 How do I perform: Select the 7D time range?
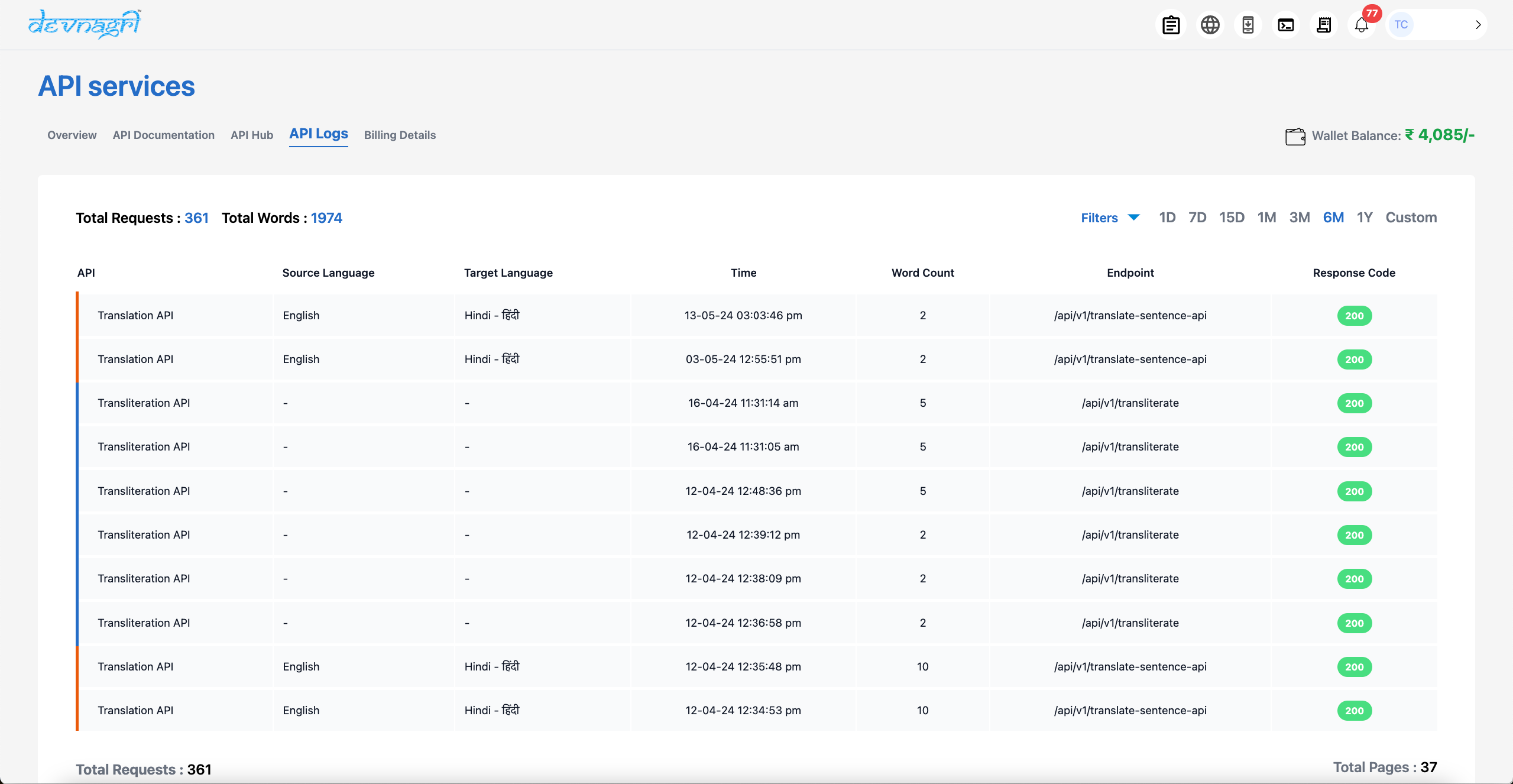(1197, 218)
